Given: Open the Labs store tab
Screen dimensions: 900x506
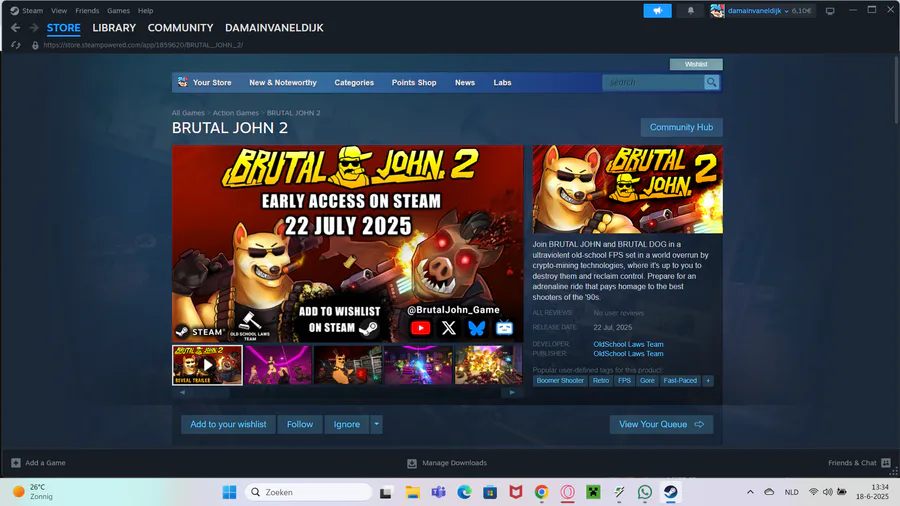Looking at the screenshot, I should click(x=502, y=83).
